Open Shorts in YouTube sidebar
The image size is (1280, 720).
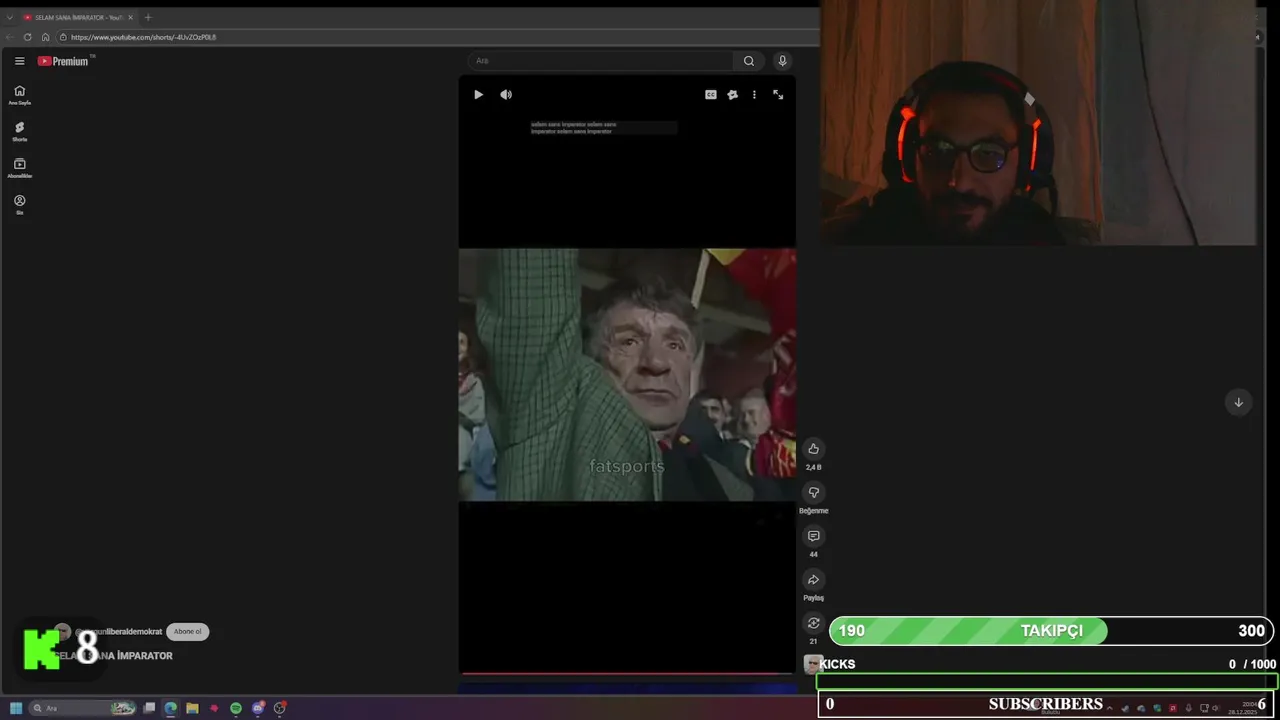(19, 131)
